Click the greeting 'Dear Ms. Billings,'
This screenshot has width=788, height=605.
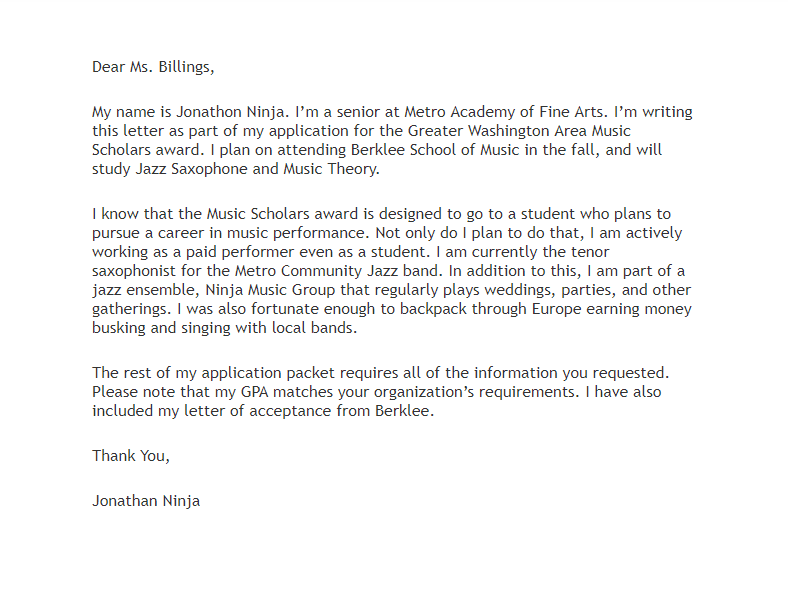click(x=153, y=67)
